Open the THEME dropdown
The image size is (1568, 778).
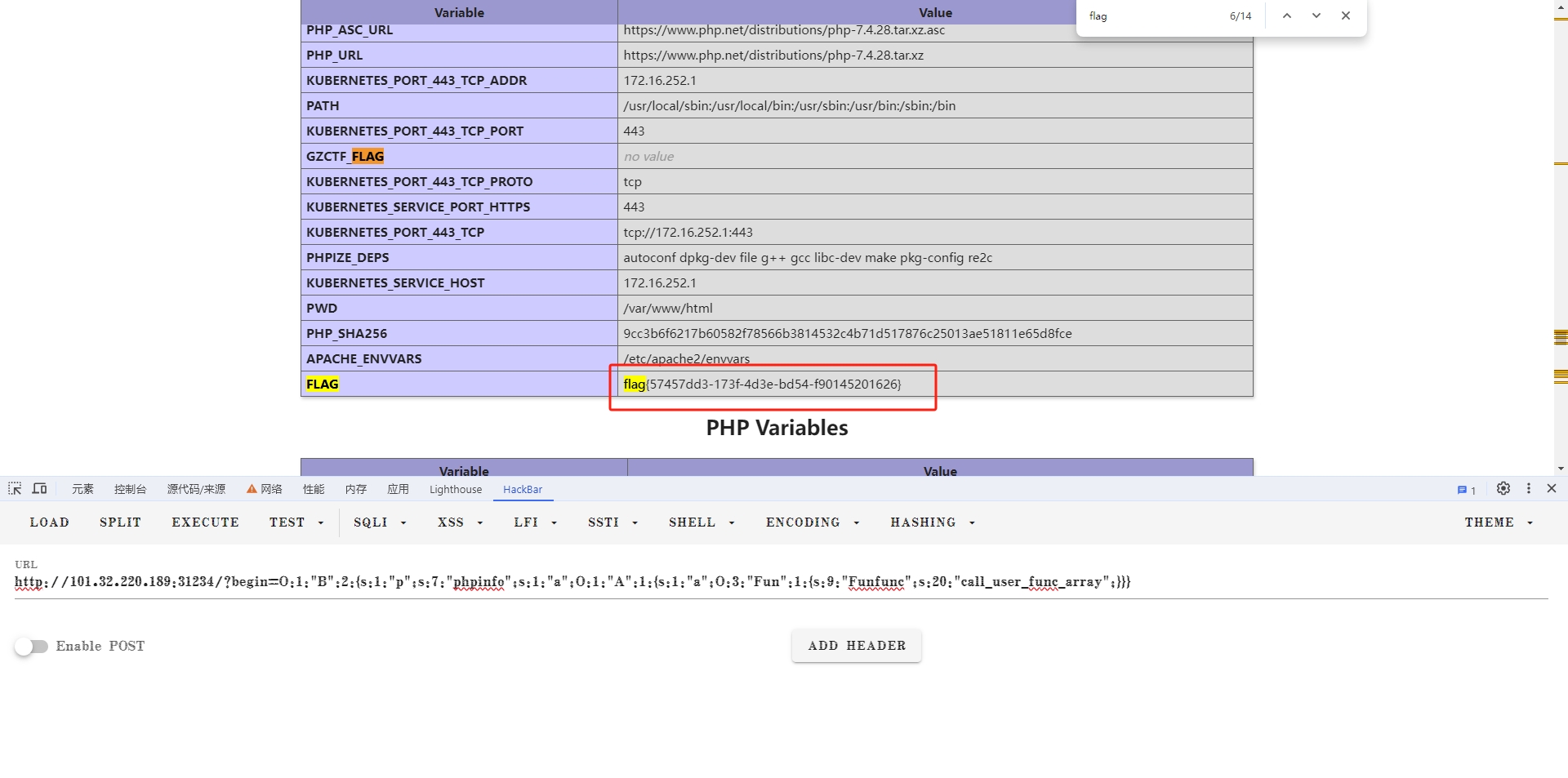point(1497,522)
